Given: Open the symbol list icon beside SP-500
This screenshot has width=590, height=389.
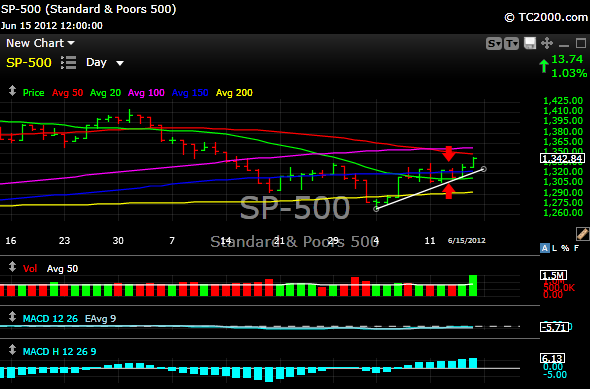Looking at the screenshot, I should (68, 62).
